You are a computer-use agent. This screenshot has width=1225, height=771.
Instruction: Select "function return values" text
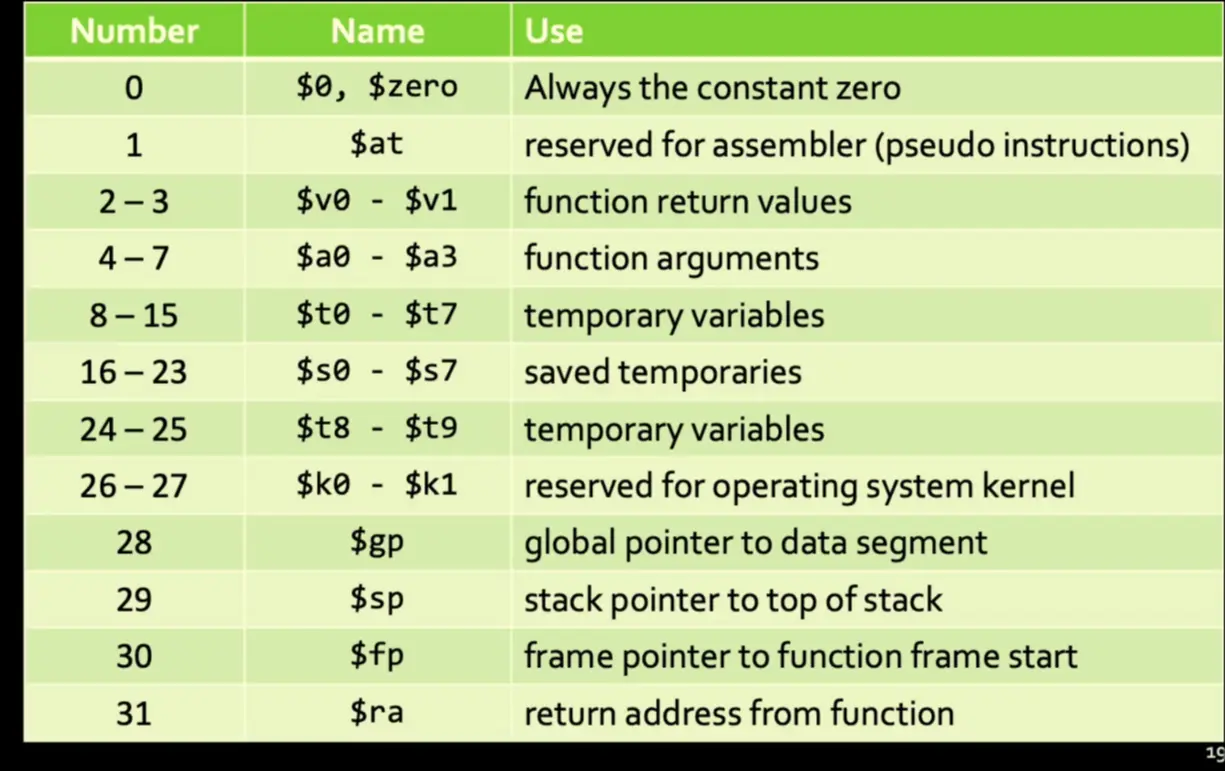coord(688,202)
